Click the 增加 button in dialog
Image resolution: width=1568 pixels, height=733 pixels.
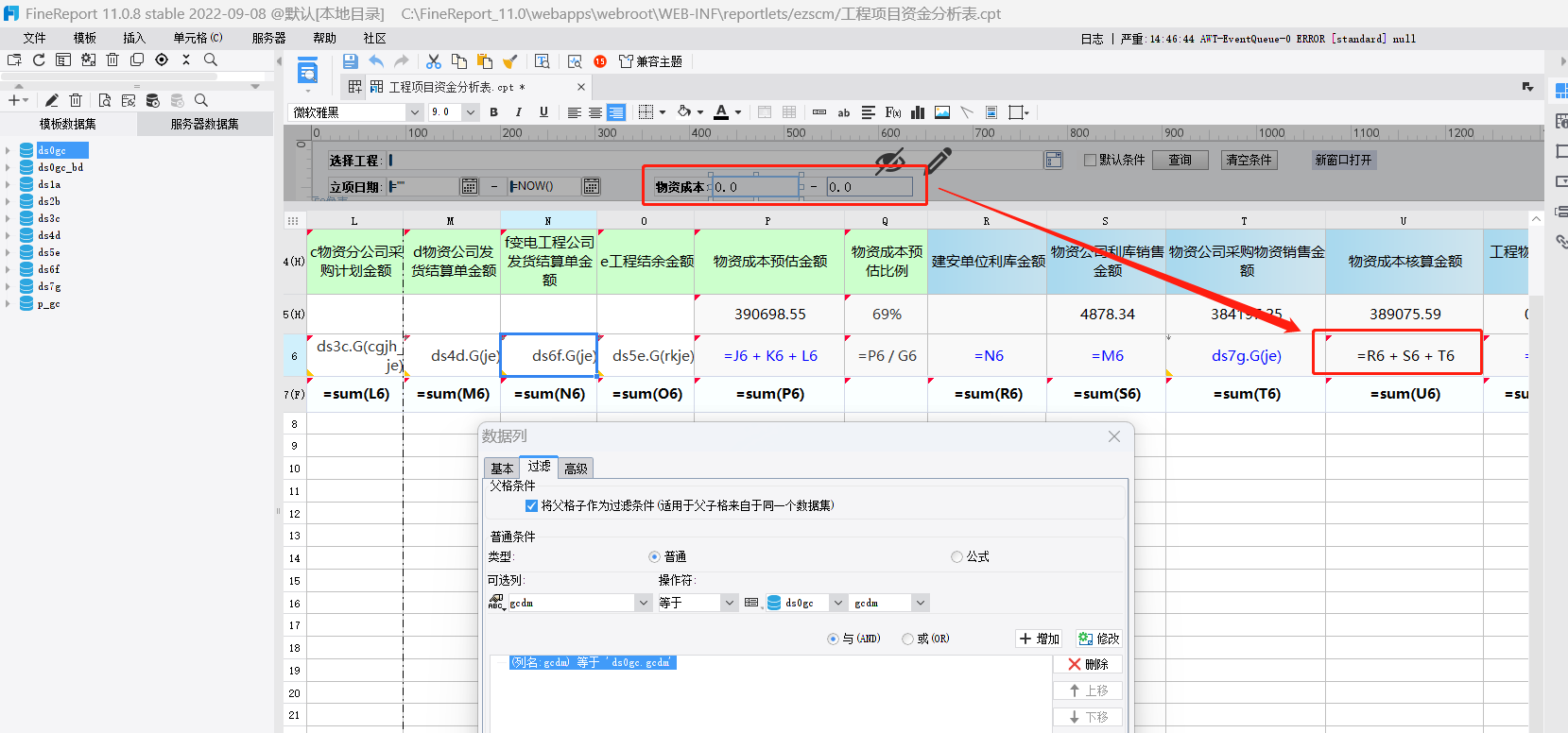pyautogui.click(x=1040, y=639)
